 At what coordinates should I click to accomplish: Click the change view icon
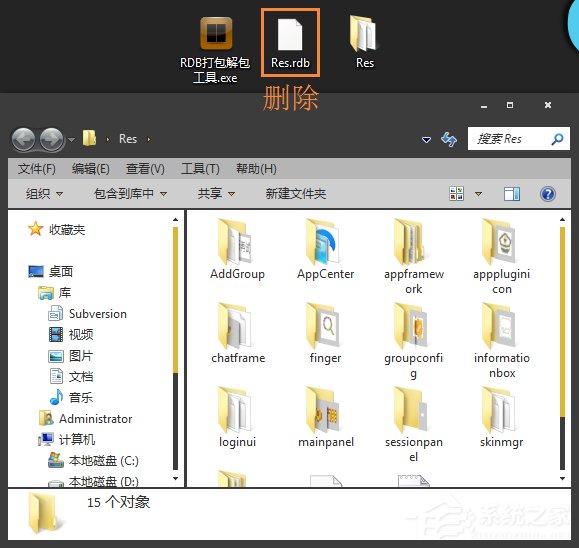(x=456, y=193)
